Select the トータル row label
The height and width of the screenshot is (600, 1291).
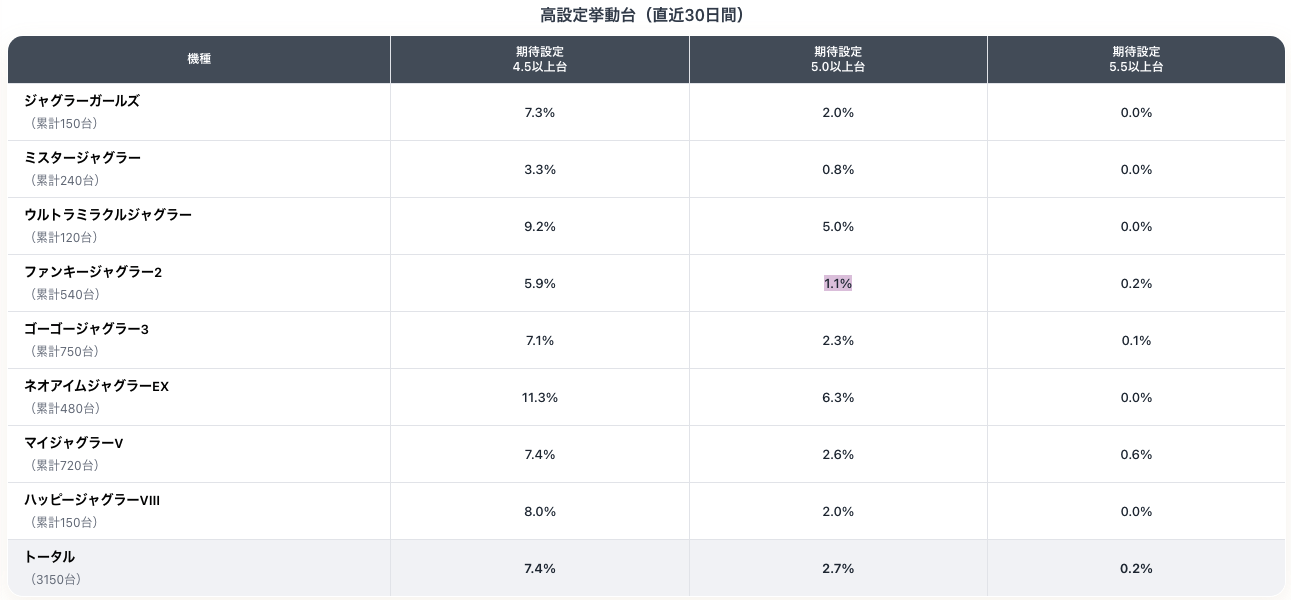pos(50,557)
